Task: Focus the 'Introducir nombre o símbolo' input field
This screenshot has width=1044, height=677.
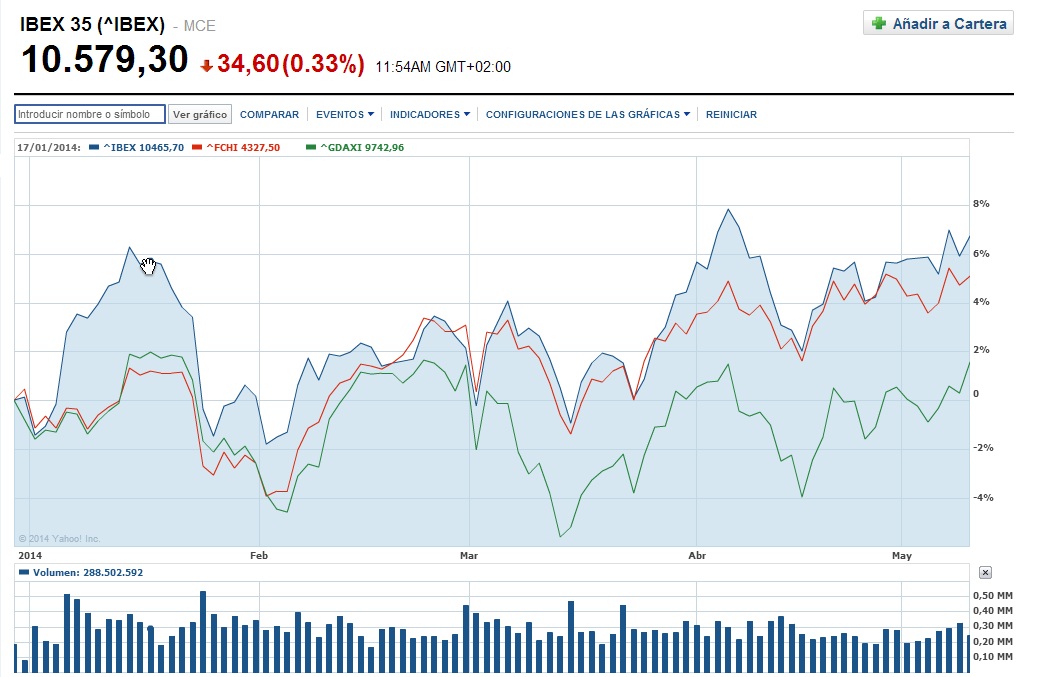Action: pos(90,114)
